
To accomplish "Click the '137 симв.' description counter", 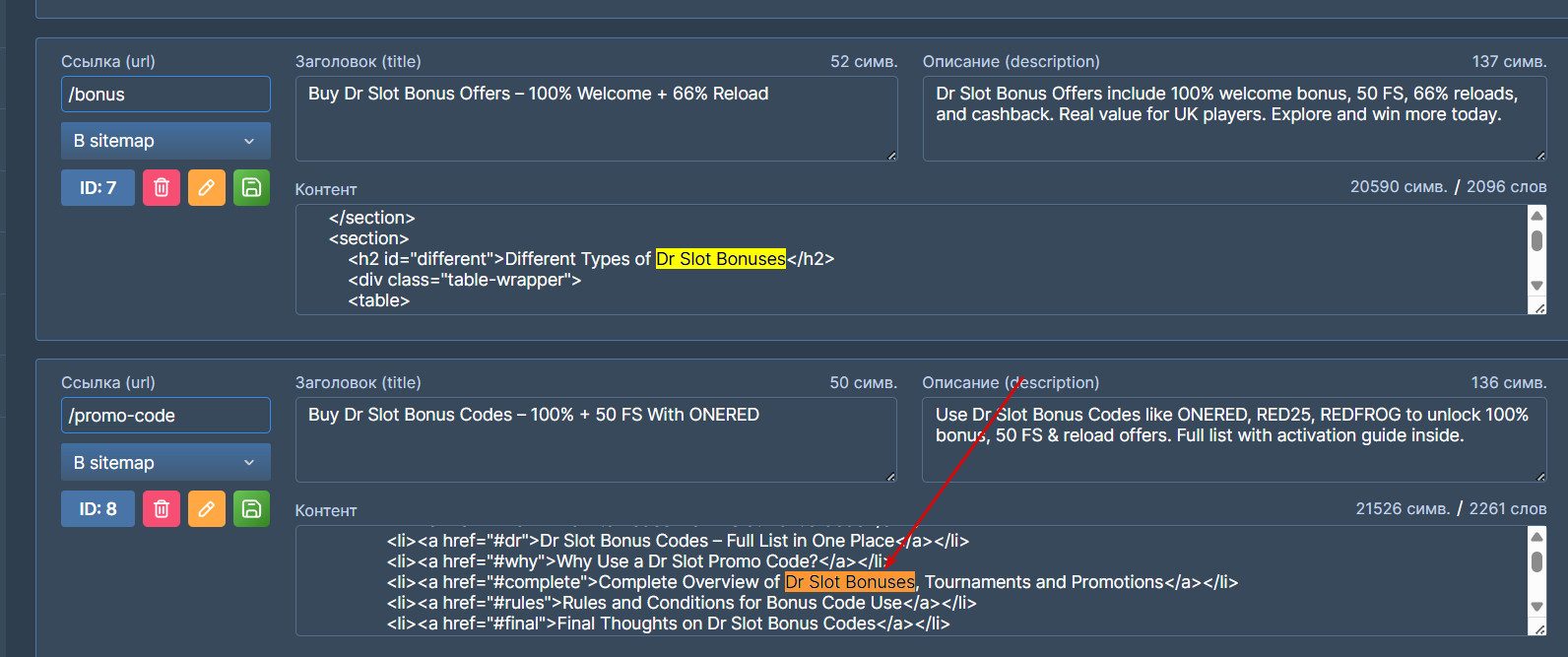I will (1510, 61).
